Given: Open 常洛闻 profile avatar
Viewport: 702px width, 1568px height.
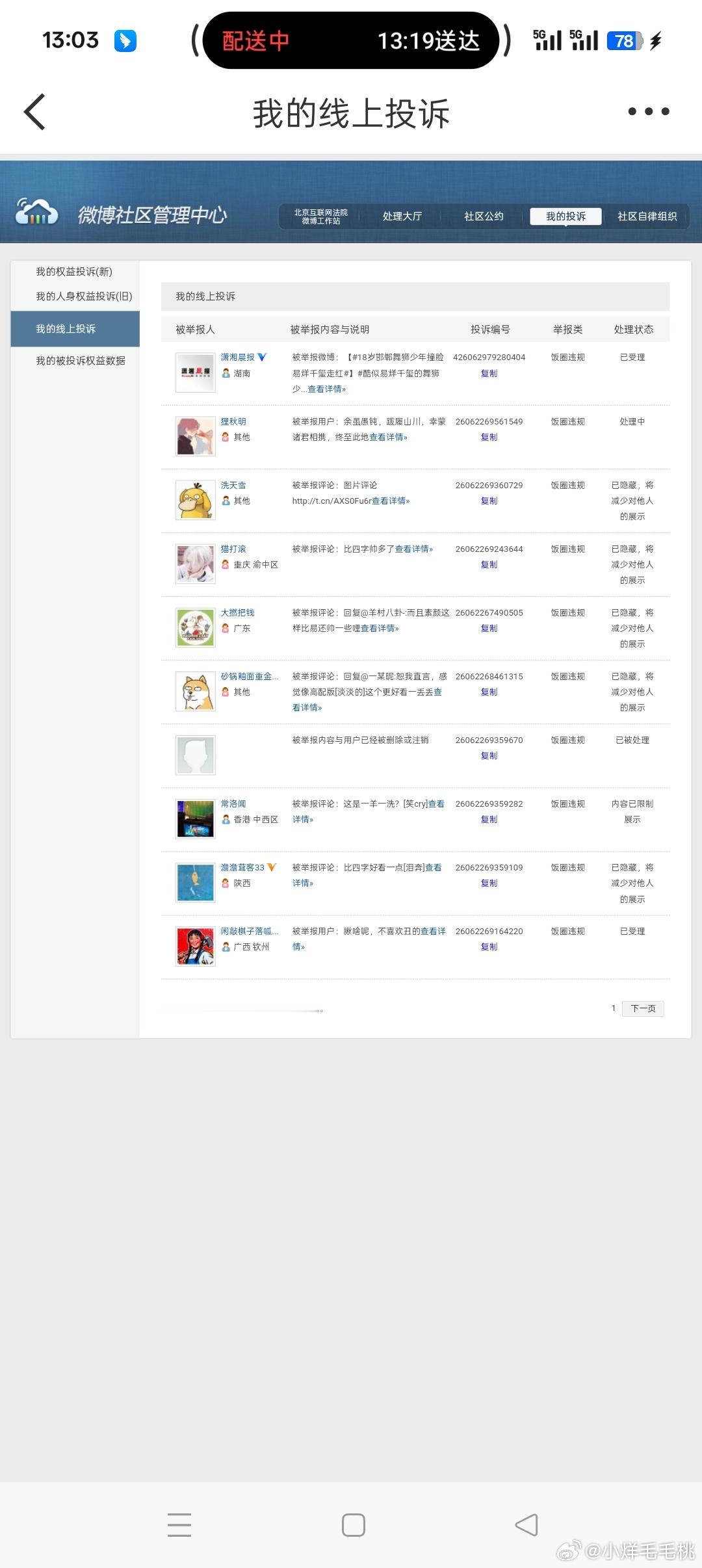Looking at the screenshot, I should coord(196,818).
